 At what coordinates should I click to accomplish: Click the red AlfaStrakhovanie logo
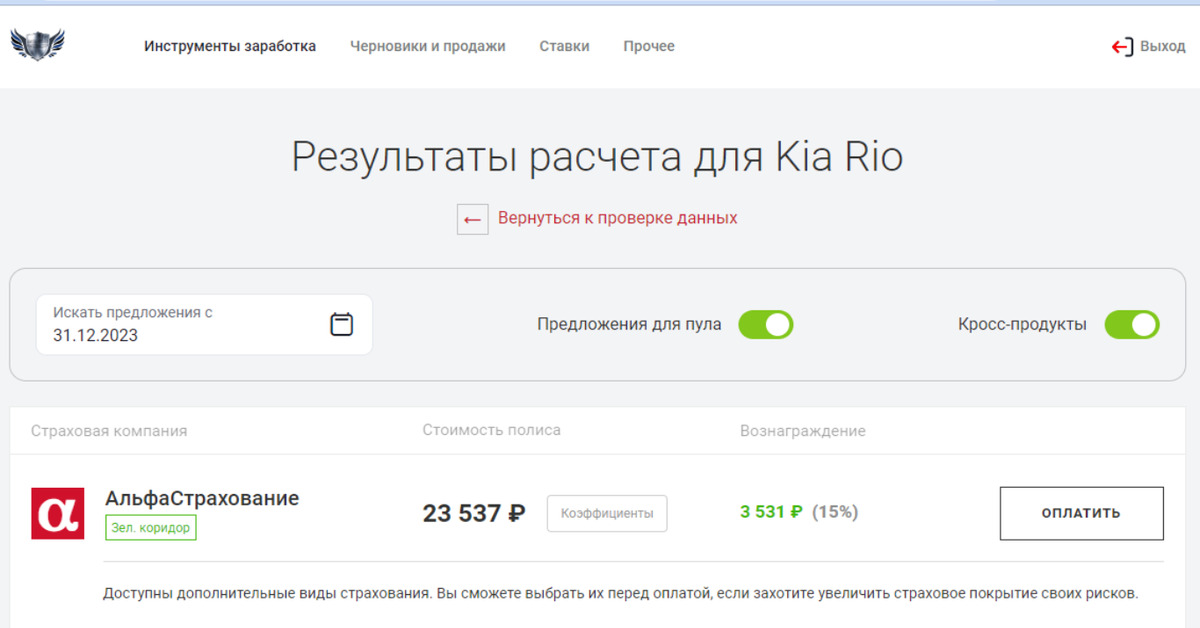coord(58,513)
